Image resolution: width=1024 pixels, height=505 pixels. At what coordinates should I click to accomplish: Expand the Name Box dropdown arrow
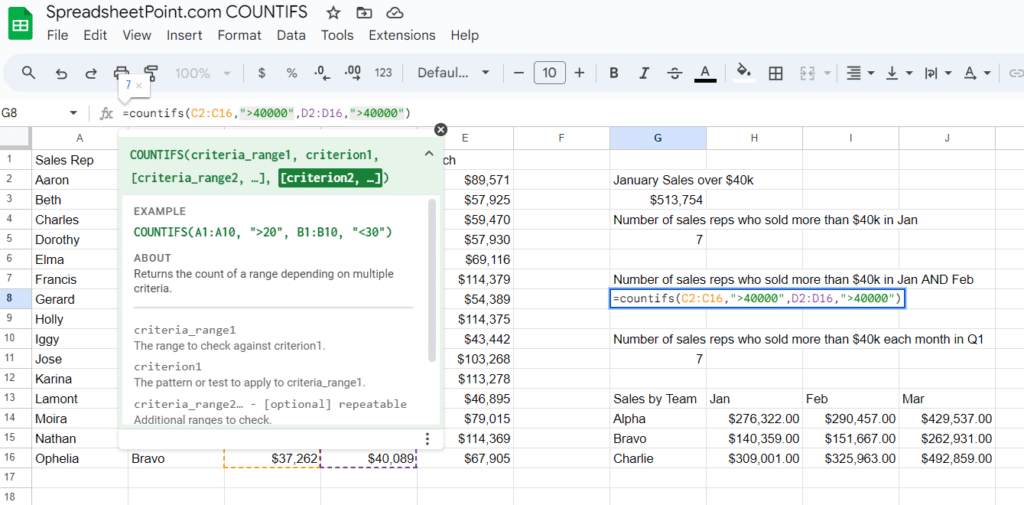click(73, 113)
